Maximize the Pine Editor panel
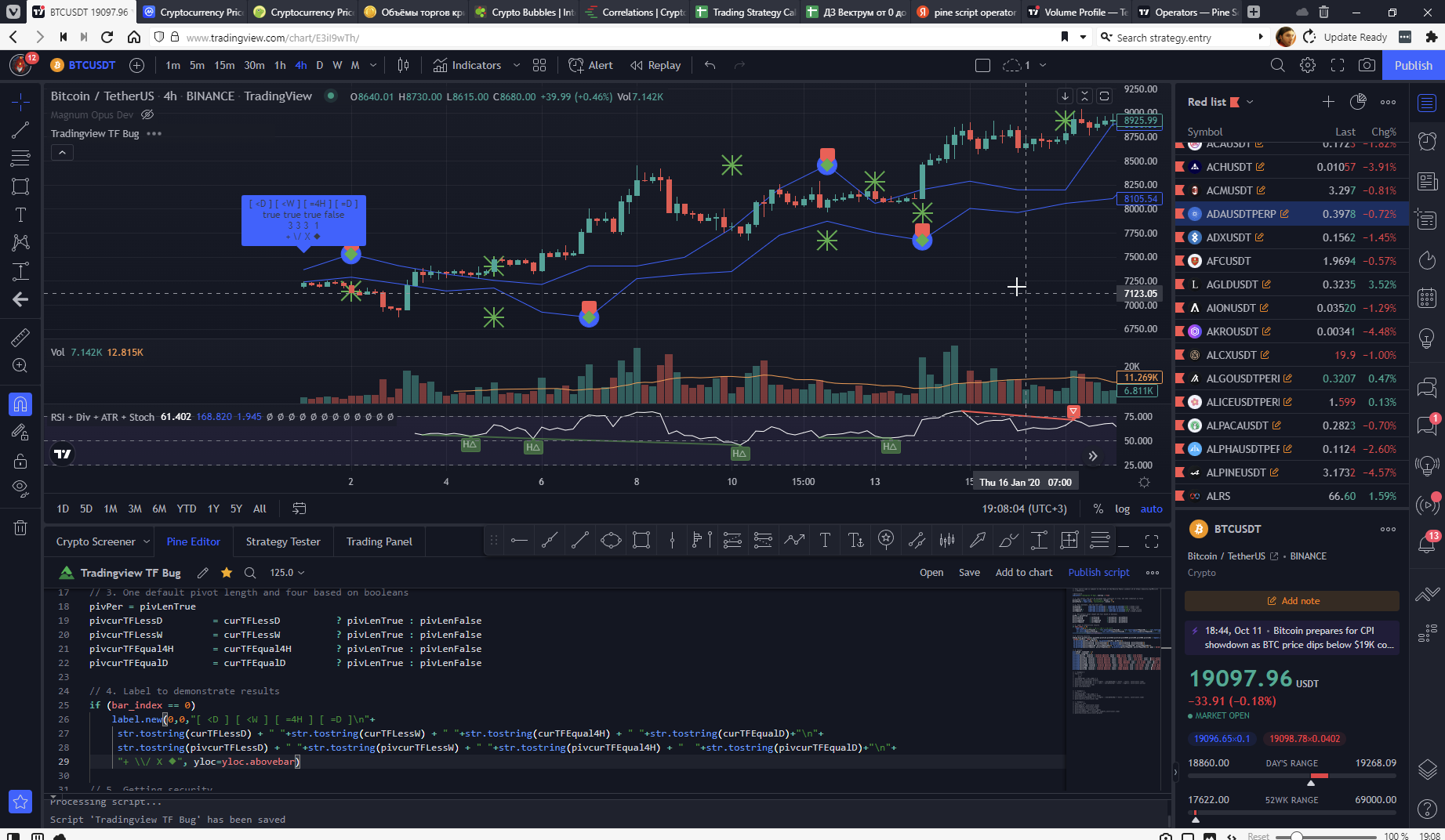This screenshot has height=840, width=1445. [1152, 541]
